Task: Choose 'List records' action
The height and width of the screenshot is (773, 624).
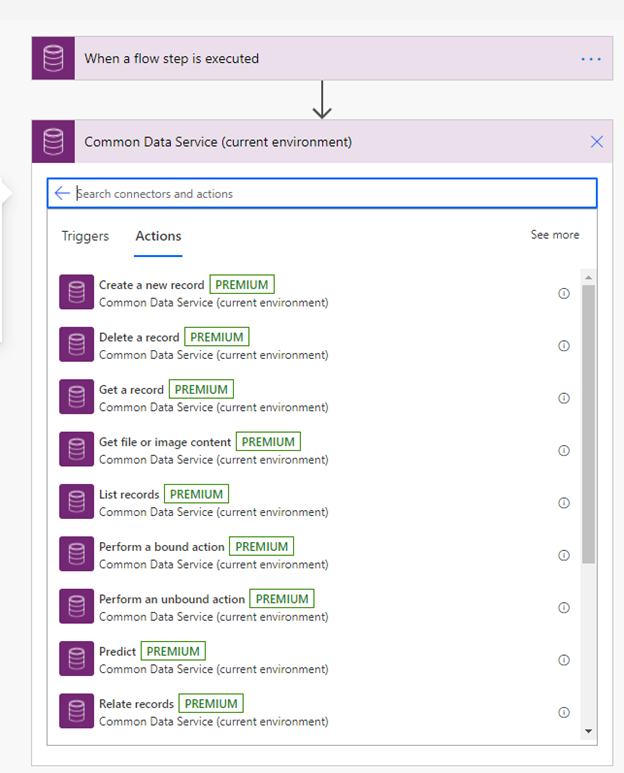Action: (x=315, y=501)
